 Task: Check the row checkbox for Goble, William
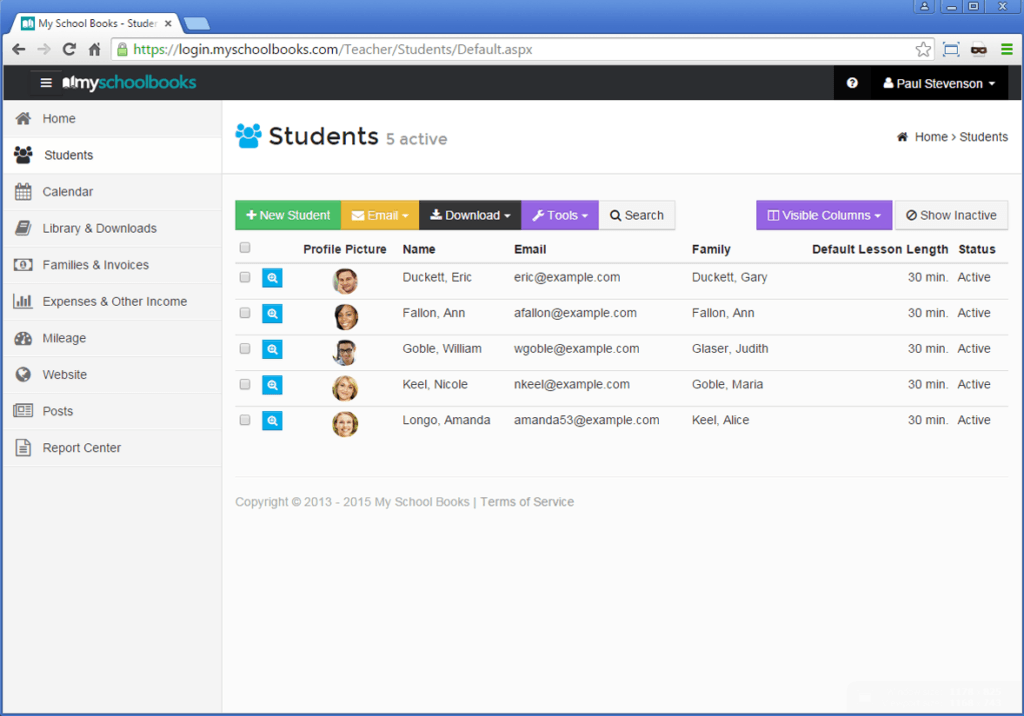click(244, 349)
